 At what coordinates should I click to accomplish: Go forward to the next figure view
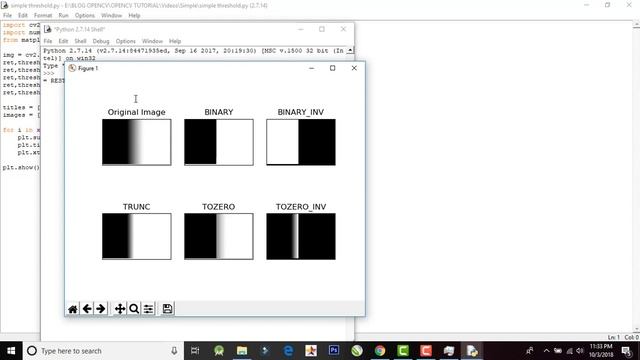coord(101,309)
